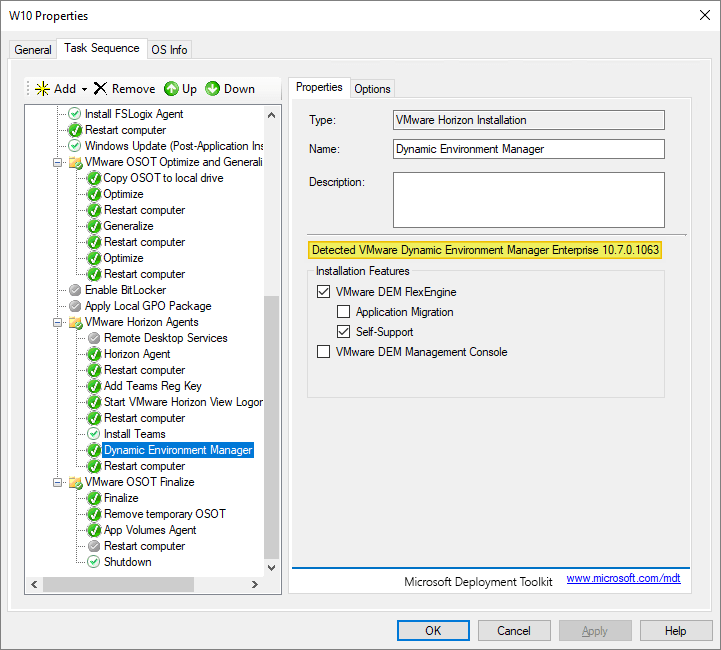Click the green Down arrow icon

[213, 89]
